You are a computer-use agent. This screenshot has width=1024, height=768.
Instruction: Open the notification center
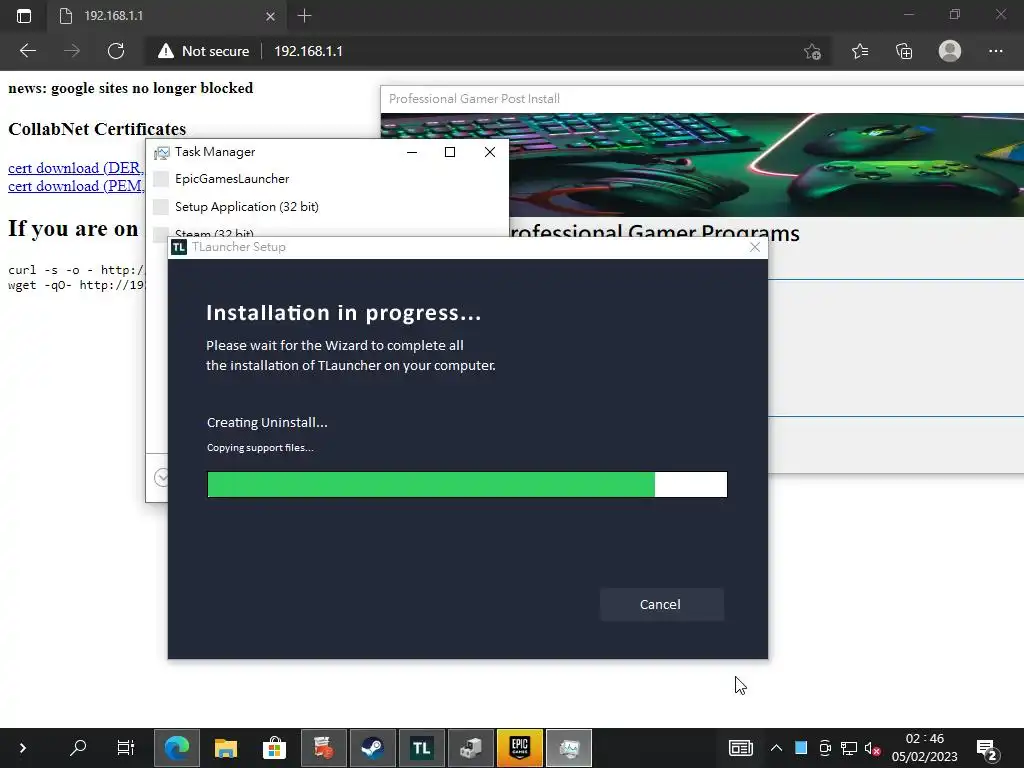click(x=987, y=749)
